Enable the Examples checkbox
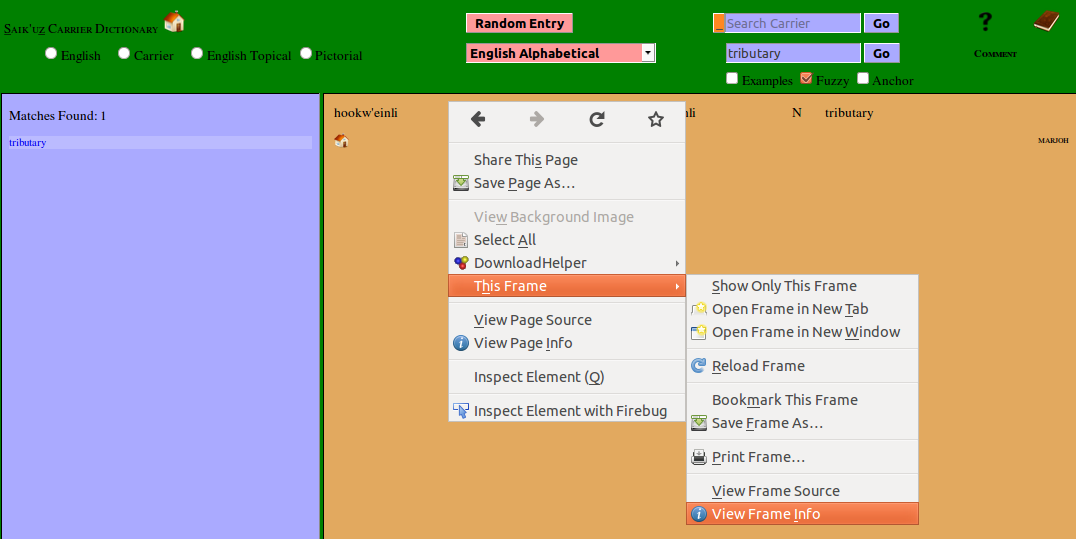This screenshot has height=539, width=1076. click(x=732, y=79)
